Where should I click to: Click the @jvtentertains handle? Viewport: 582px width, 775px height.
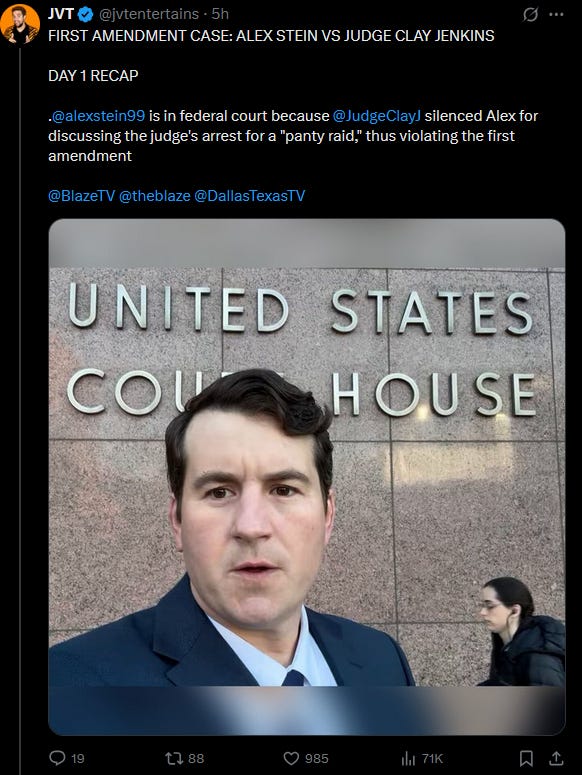[x=149, y=14]
